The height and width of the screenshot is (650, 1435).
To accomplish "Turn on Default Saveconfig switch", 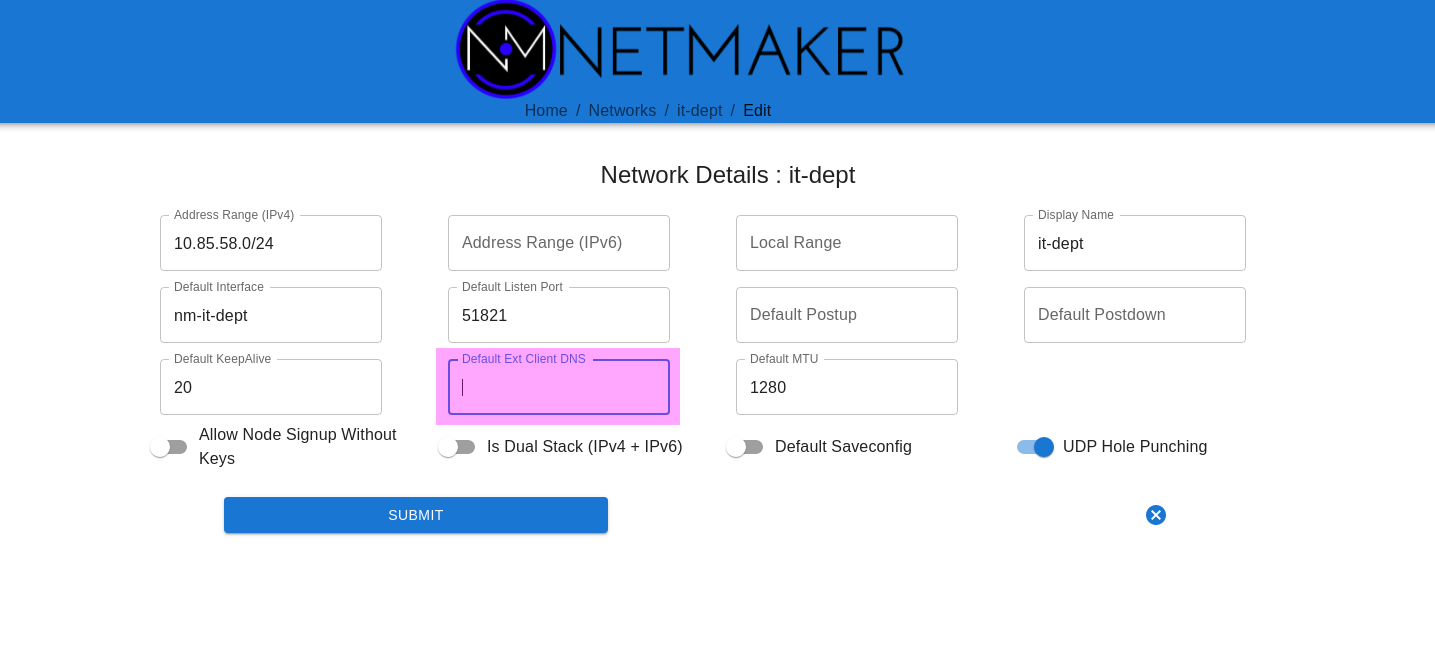I will [745, 447].
